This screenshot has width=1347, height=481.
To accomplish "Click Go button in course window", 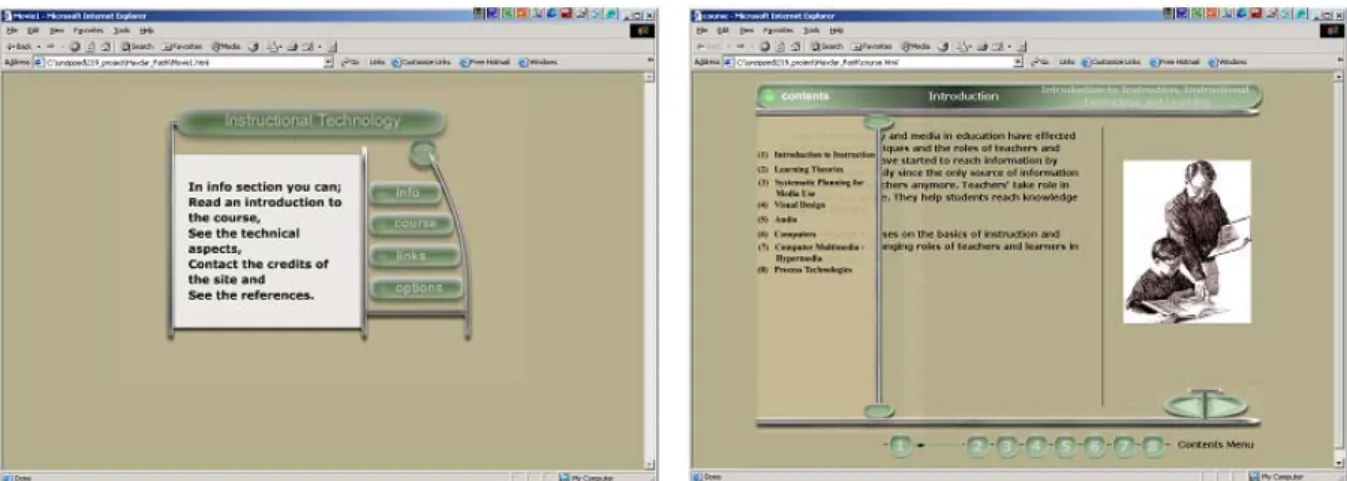I will point(1040,62).
